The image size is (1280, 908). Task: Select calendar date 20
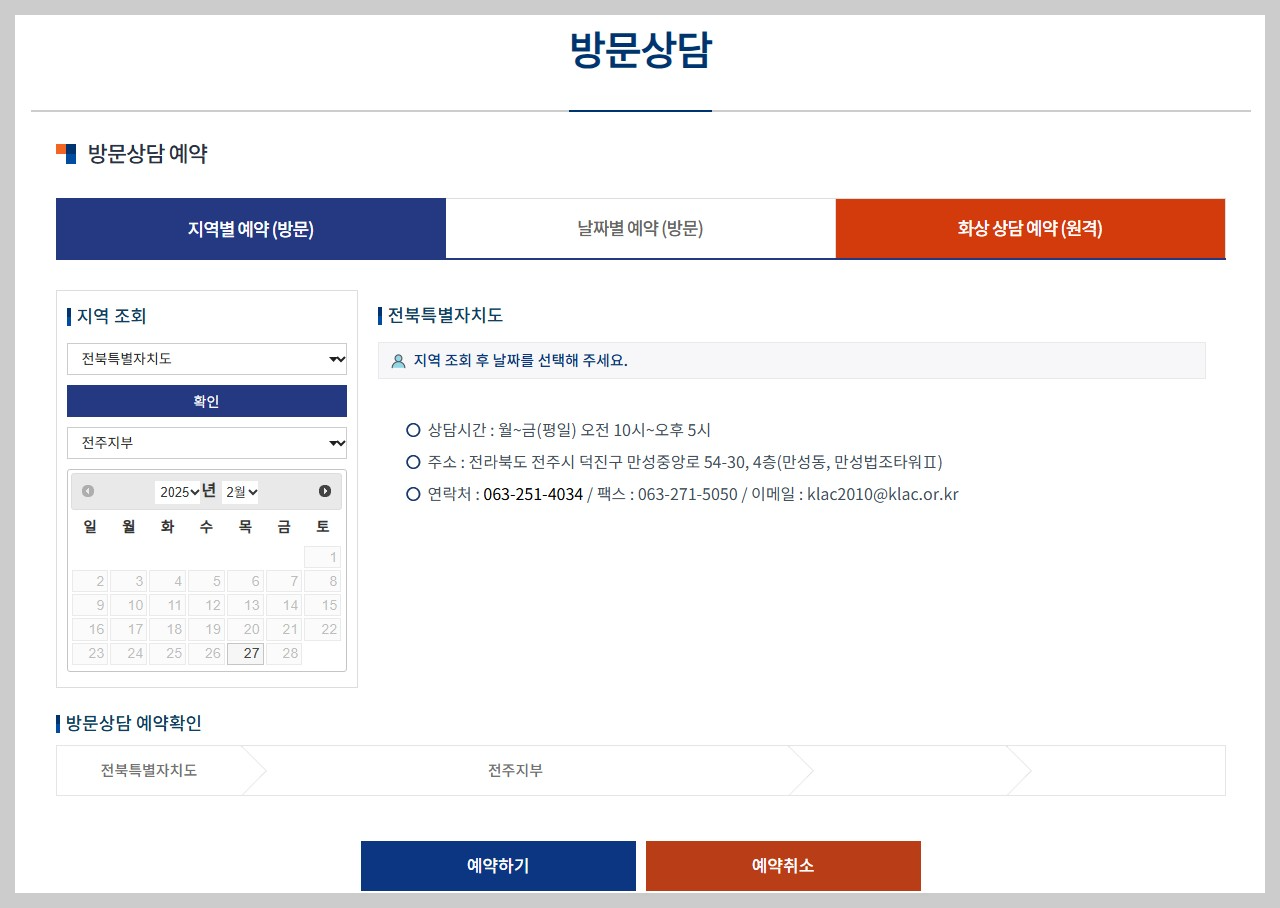tap(245, 629)
